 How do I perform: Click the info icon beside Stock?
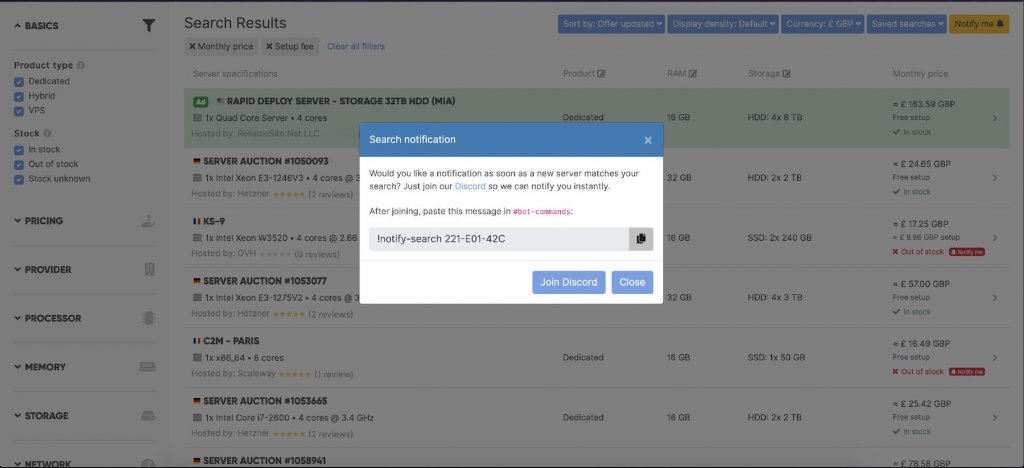pos(47,133)
